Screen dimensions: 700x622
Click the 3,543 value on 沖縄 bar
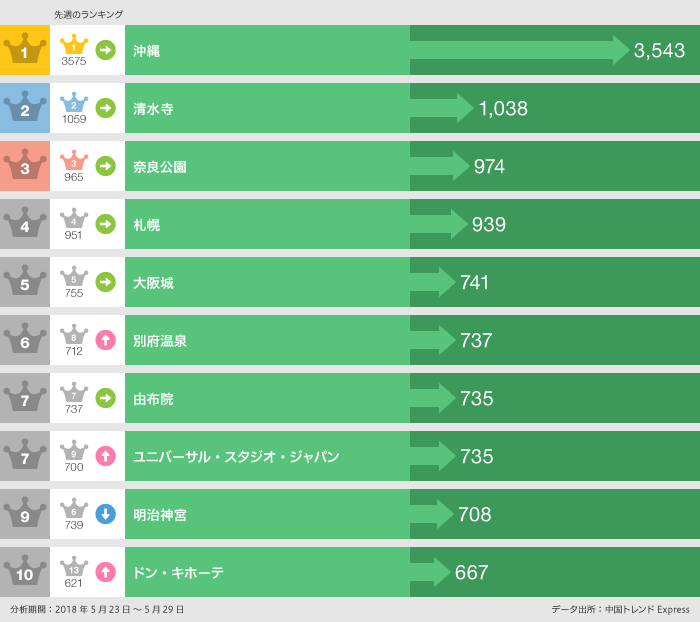click(659, 51)
